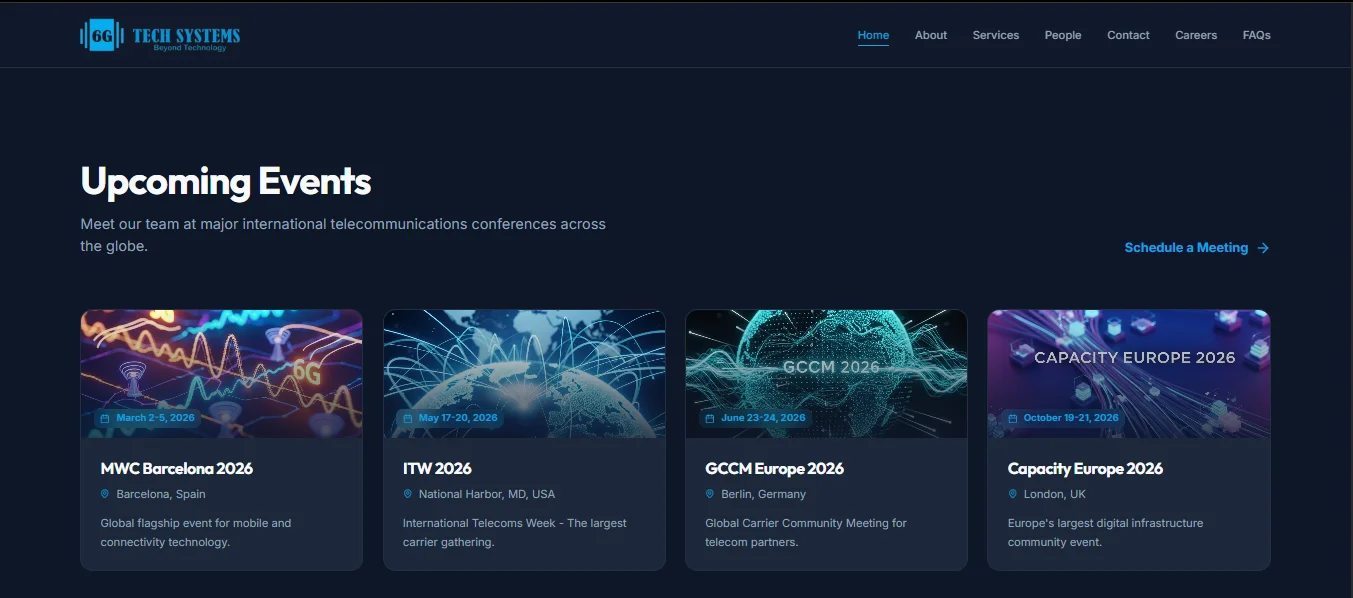
Task: Open the FAQs page
Action: click(x=1256, y=35)
